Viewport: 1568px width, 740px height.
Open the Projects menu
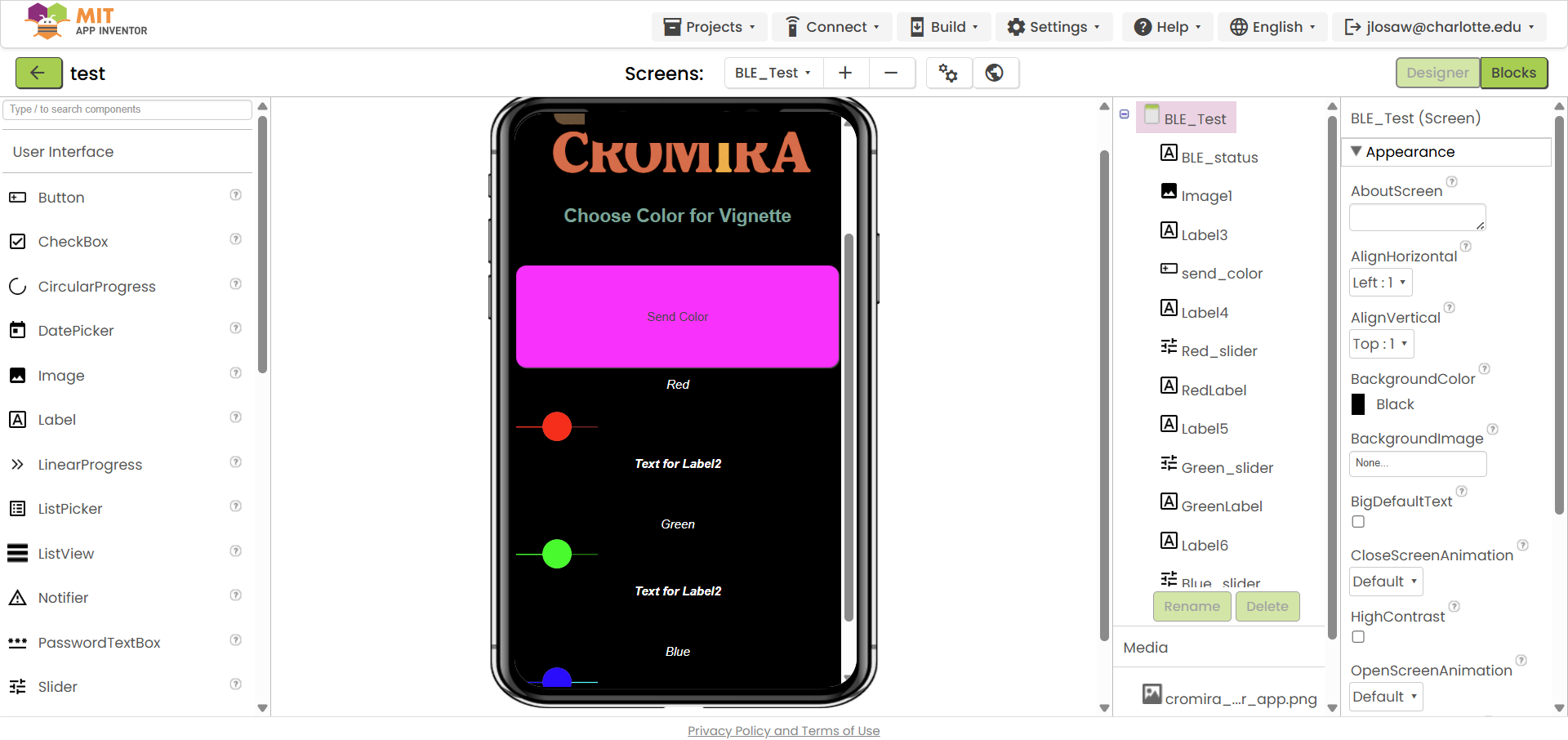pyautogui.click(x=709, y=27)
